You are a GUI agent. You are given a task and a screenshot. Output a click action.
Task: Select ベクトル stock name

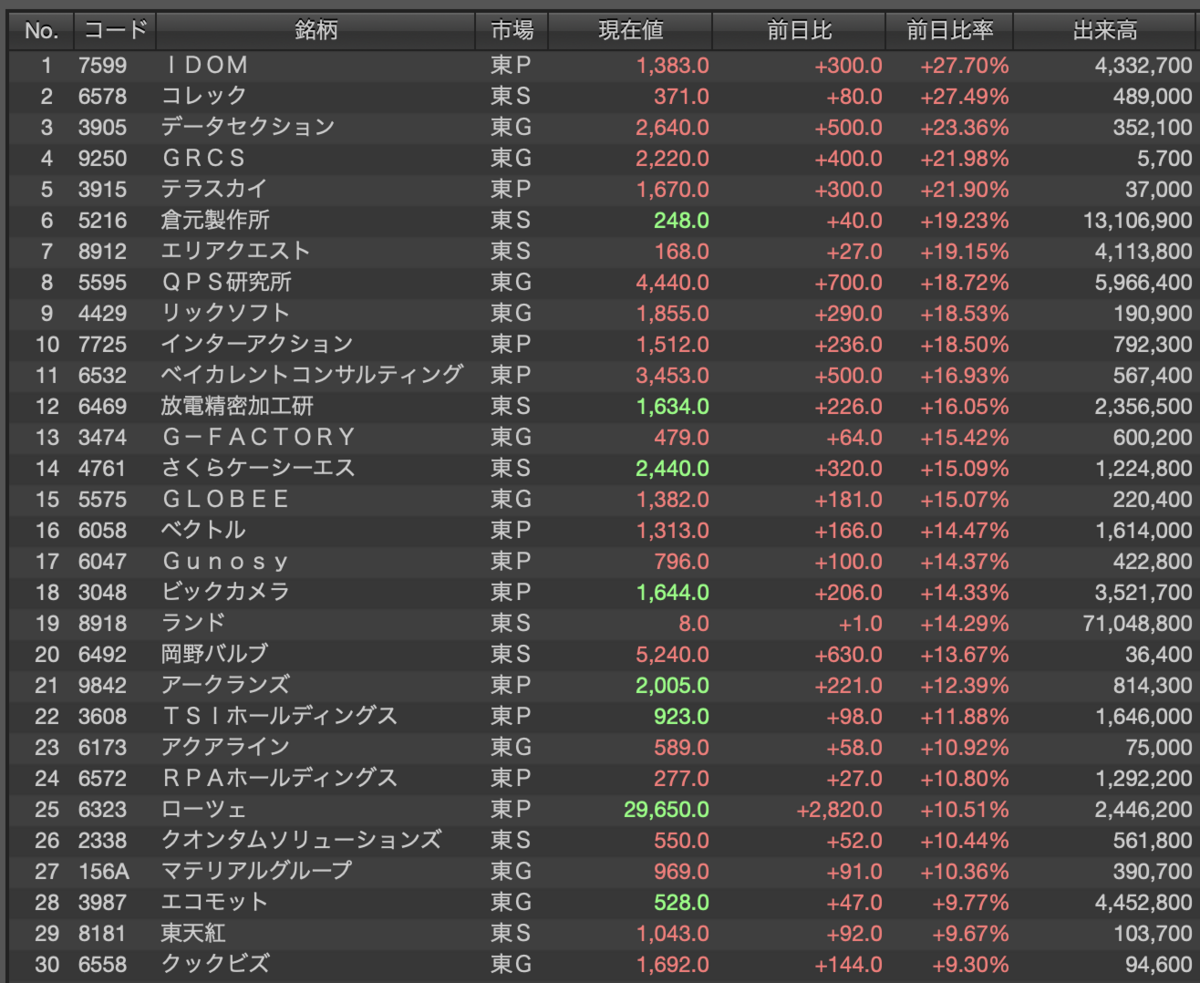tap(203, 530)
